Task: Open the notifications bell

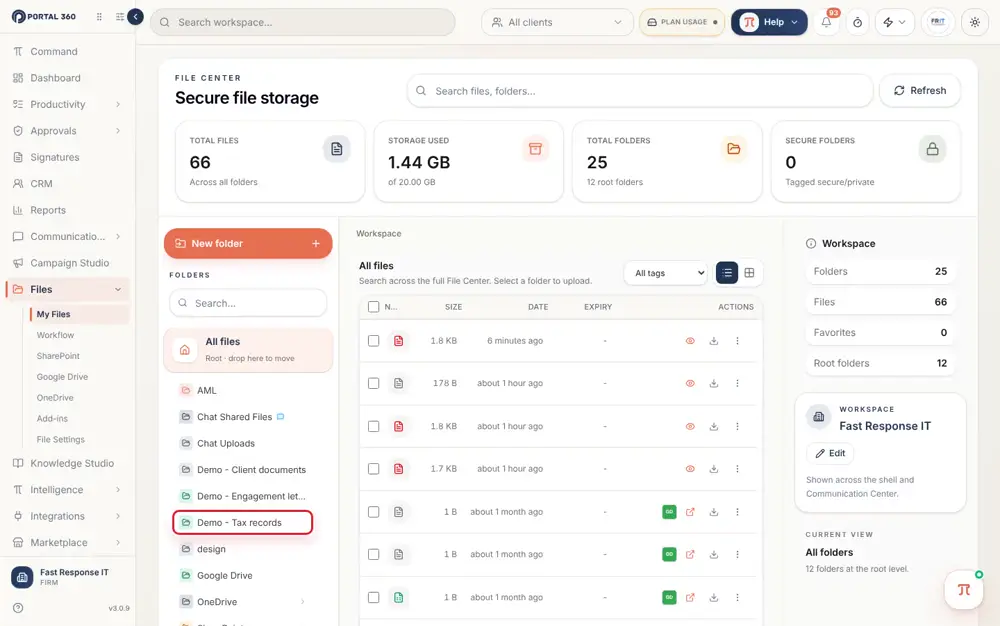Action: click(826, 22)
